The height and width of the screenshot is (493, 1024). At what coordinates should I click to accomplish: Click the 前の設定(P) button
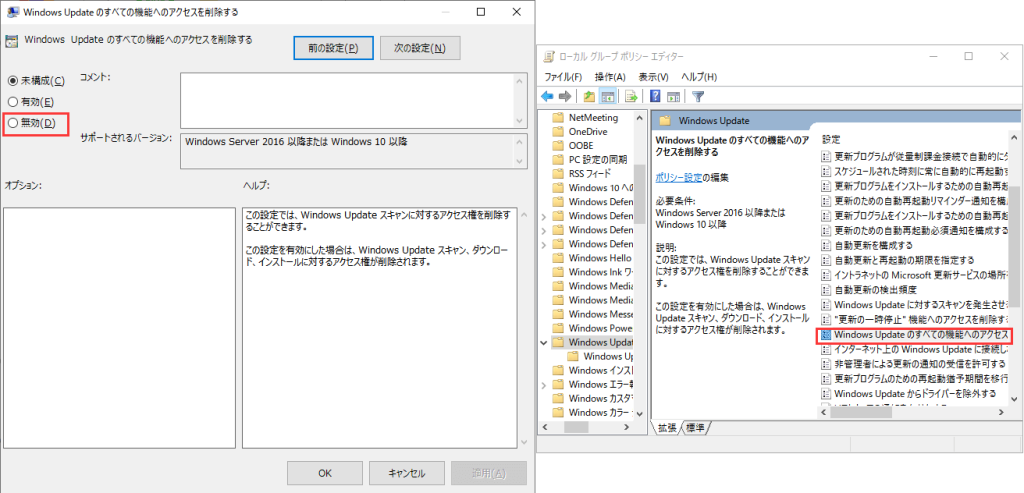(x=333, y=48)
